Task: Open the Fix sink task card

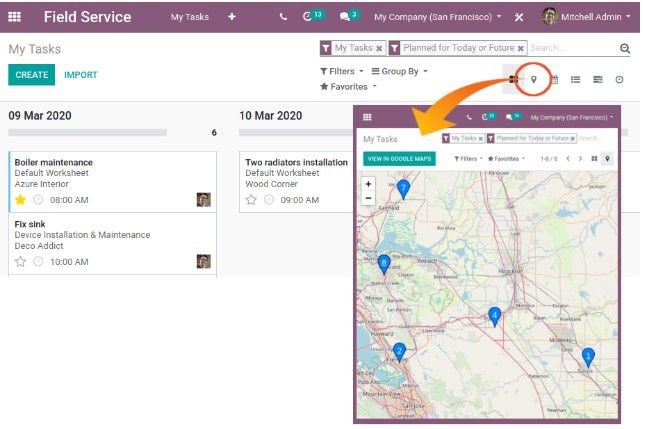Action: pyautogui.click(x=112, y=243)
